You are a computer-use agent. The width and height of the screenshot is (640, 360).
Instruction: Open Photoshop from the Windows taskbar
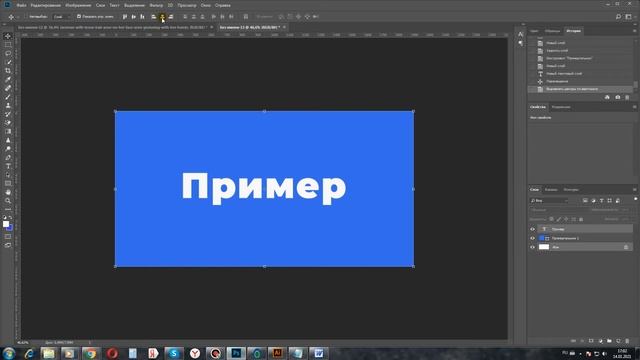236,353
